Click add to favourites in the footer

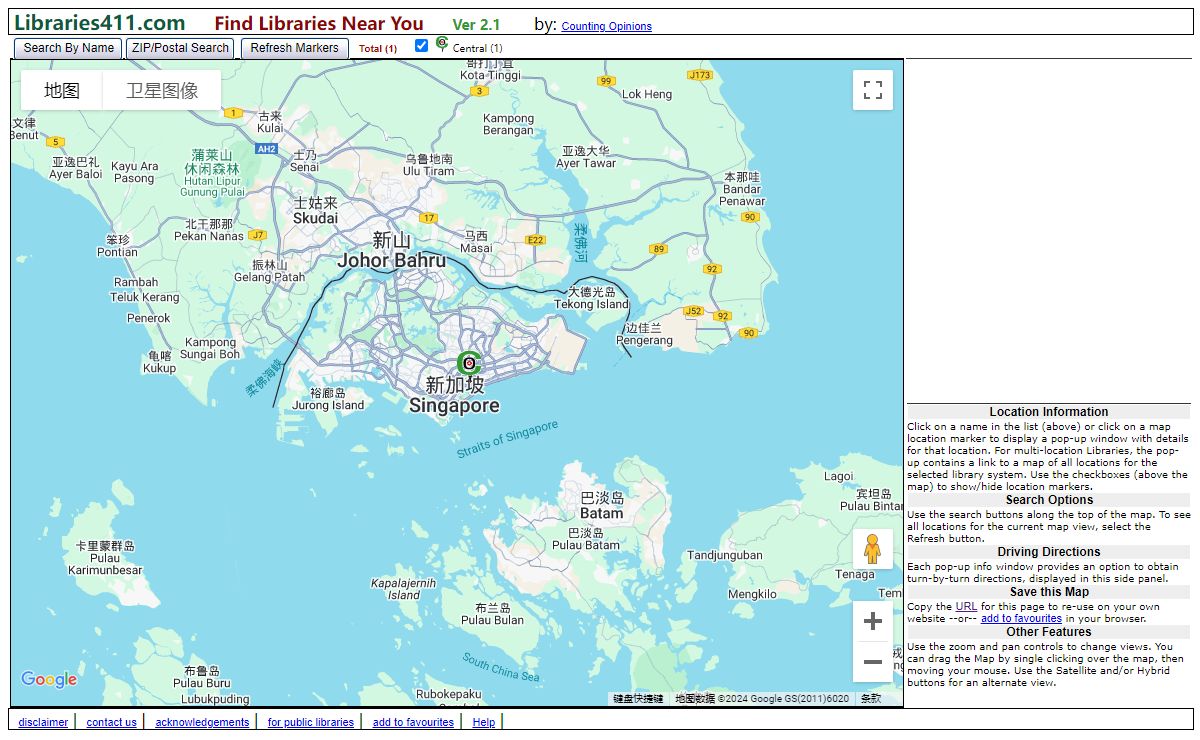tap(413, 722)
